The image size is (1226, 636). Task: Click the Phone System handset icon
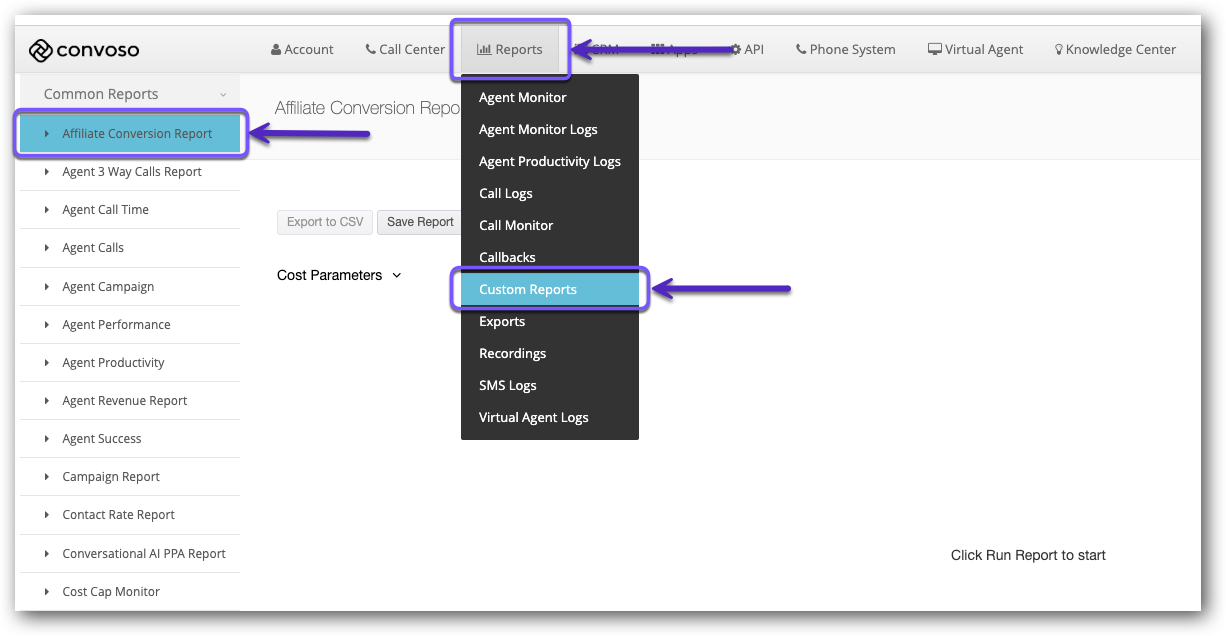801,49
